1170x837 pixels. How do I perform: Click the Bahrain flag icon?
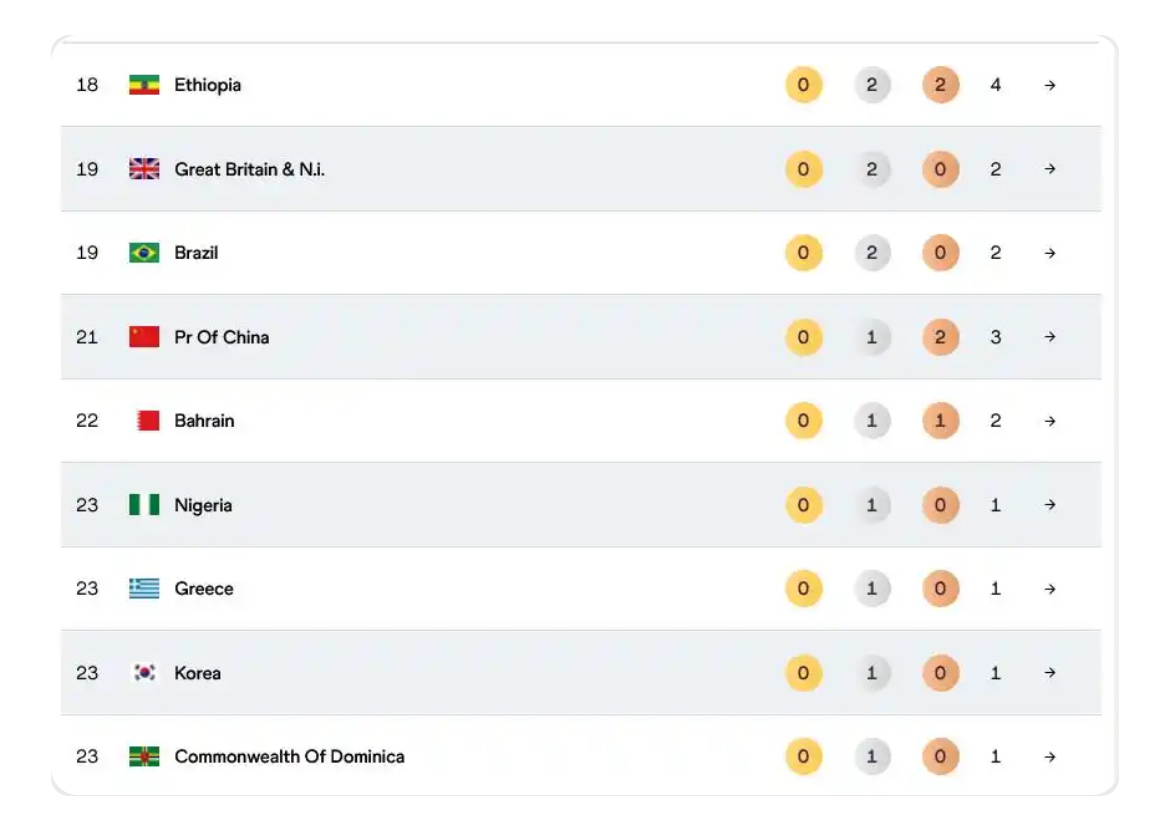point(148,421)
